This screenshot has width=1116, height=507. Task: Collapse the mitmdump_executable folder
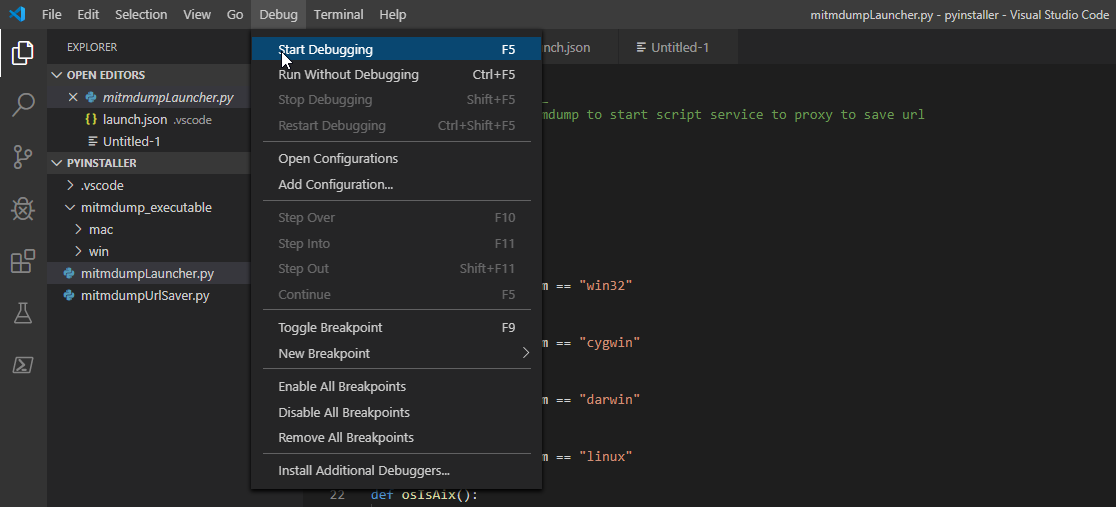coord(145,207)
